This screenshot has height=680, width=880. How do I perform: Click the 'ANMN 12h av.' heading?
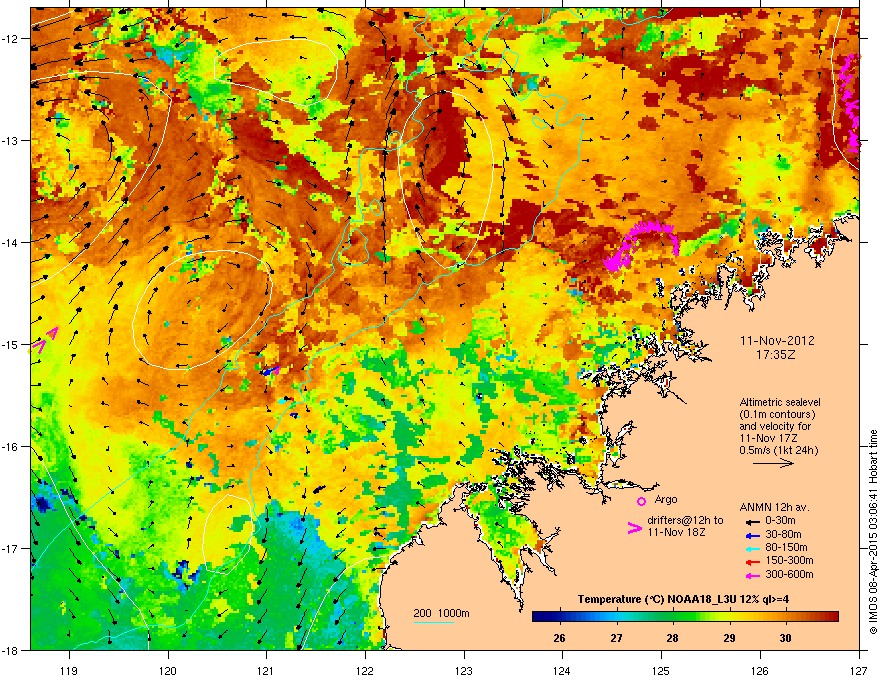774,507
